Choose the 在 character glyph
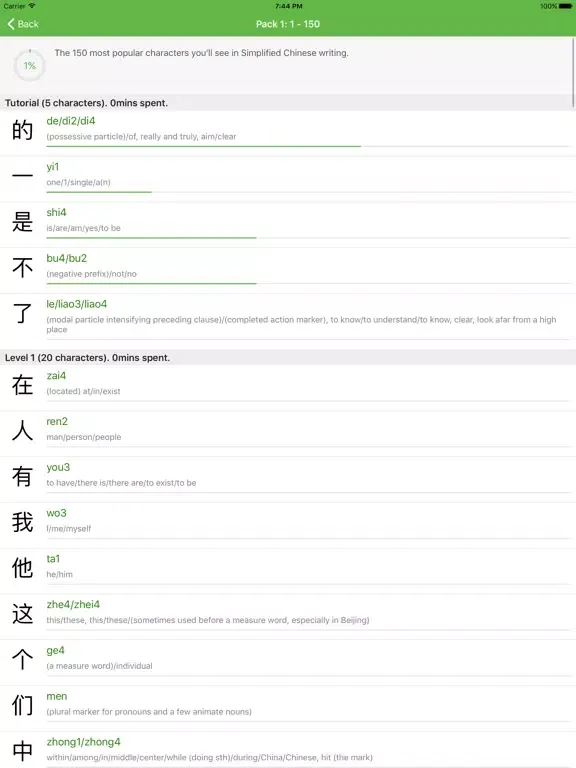Image resolution: width=576 pixels, height=768 pixels. pyautogui.click(x=23, y=385)
